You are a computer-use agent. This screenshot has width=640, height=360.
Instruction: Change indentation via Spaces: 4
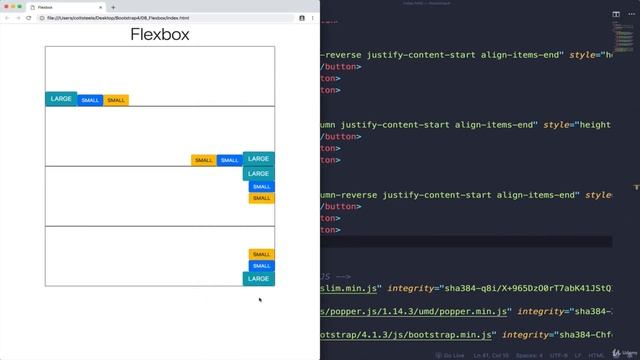click(x=529, y=356)
